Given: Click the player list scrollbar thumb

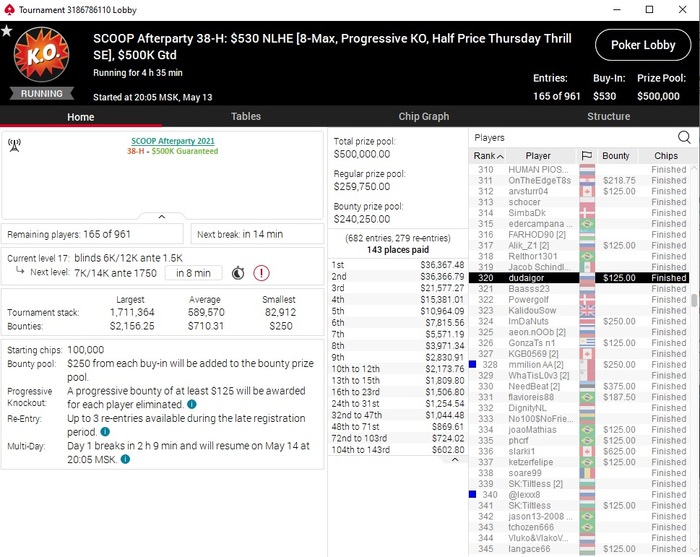Looking at the screenshot, I should (694, 300).
